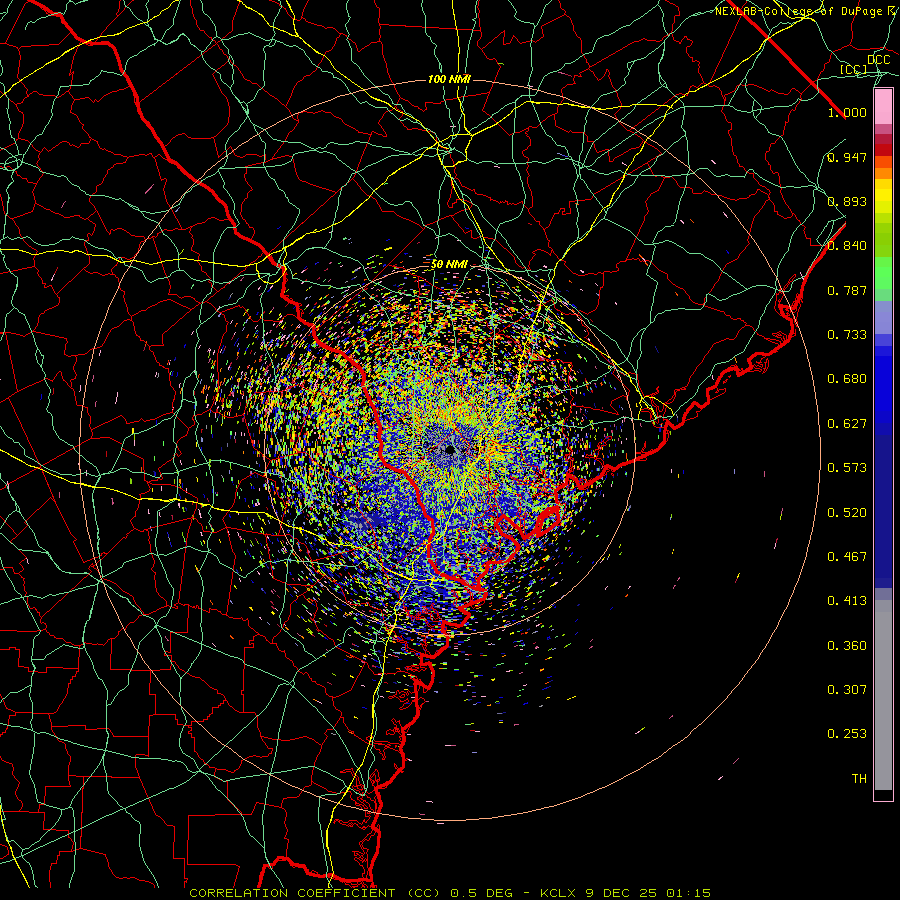The image size is (900, 900).
Task: Click the 0.893 scale value
Action: point(847,201)
